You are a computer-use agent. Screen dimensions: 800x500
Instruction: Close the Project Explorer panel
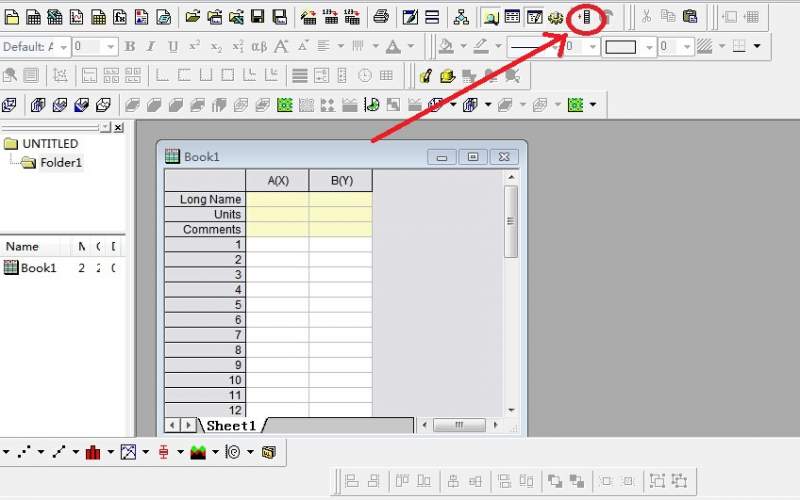click(118, 127)
